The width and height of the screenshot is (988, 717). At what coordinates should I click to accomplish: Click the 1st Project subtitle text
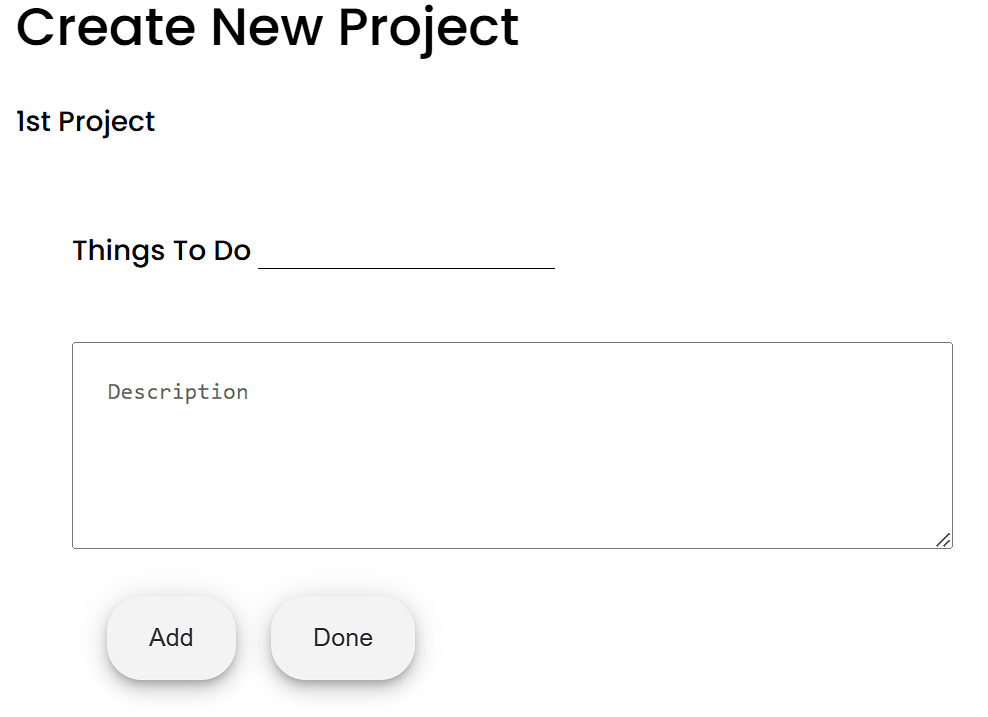pyautogui.click(x=85, y=121)
